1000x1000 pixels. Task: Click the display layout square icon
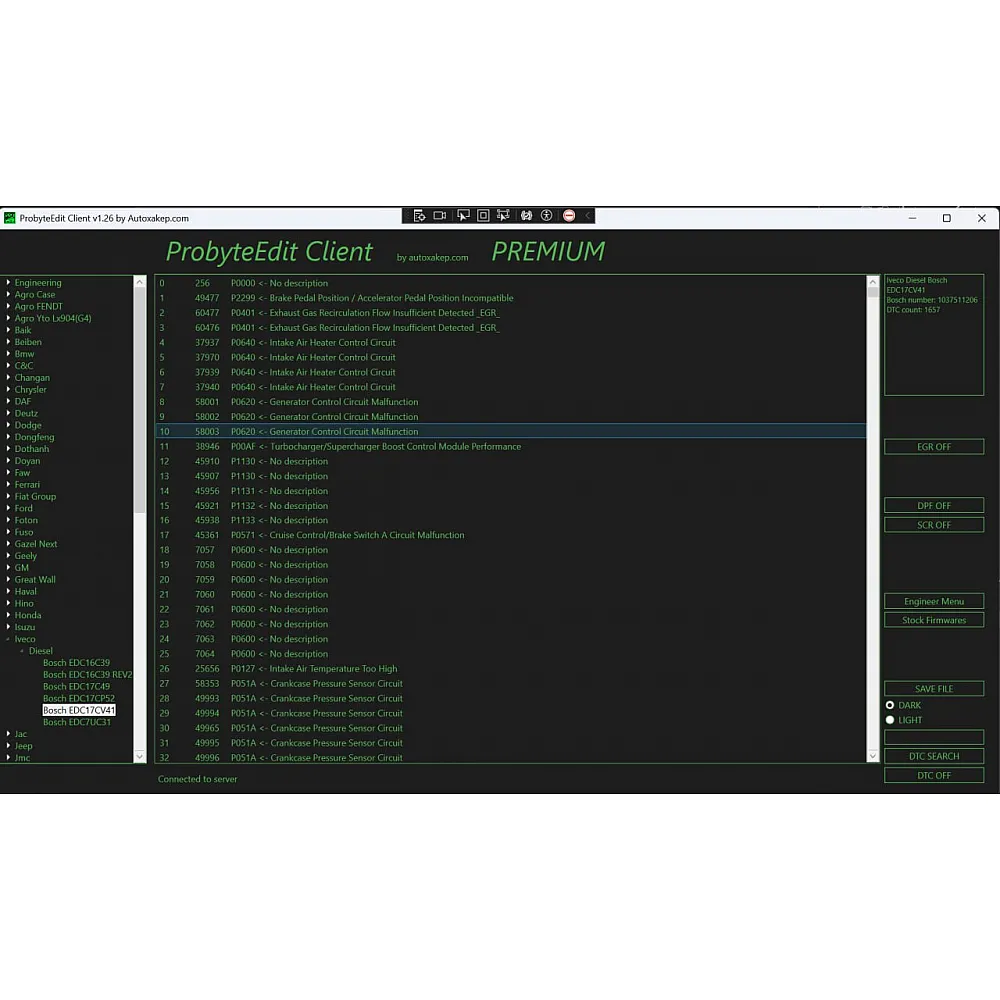pyautogui.click(x=483, y=215)
